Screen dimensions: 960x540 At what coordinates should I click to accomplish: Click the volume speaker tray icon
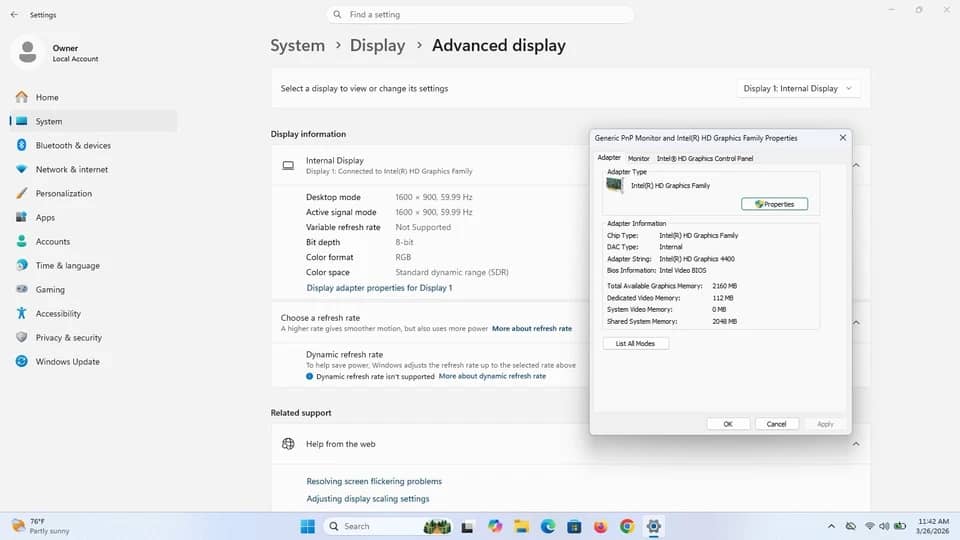pos(884,526)
